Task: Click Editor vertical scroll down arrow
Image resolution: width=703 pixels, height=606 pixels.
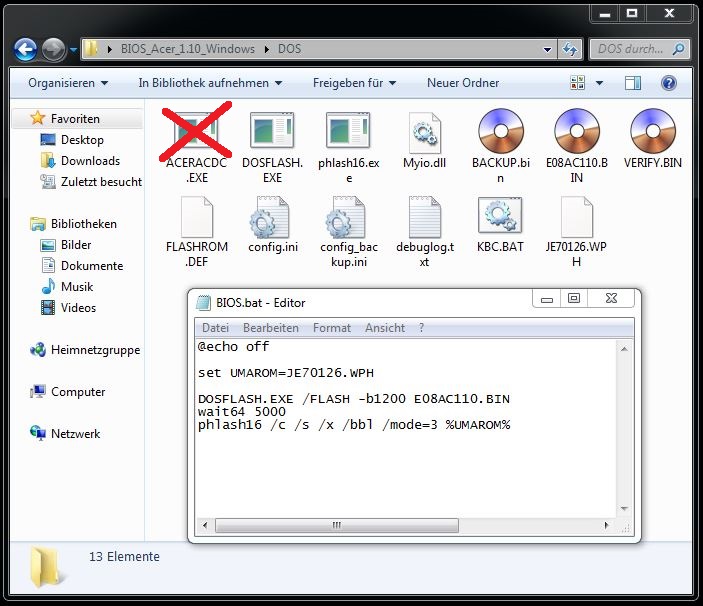Action: point(624,508)
